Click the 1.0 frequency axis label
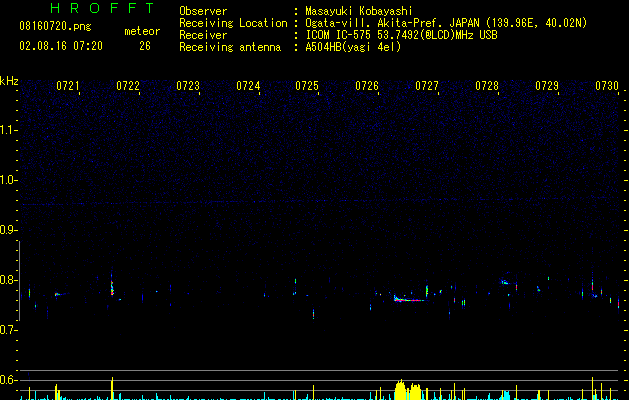 tap(9, 180)
